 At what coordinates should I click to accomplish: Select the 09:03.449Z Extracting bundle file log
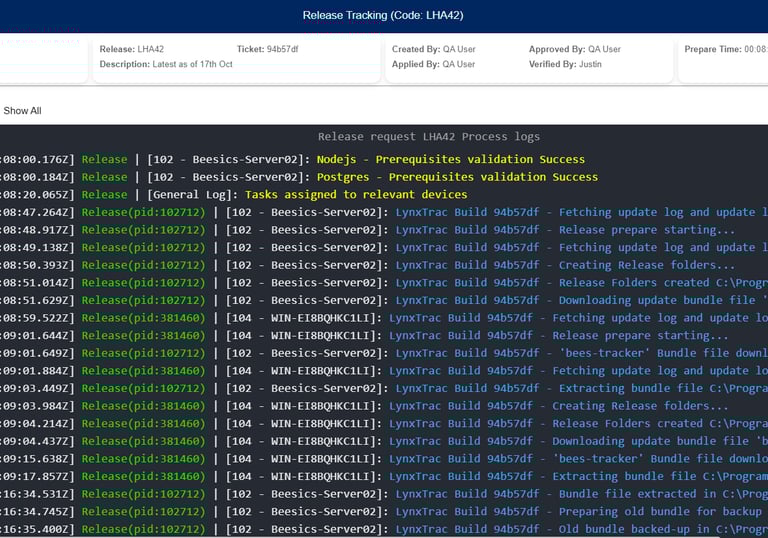[x=384, y=389]
